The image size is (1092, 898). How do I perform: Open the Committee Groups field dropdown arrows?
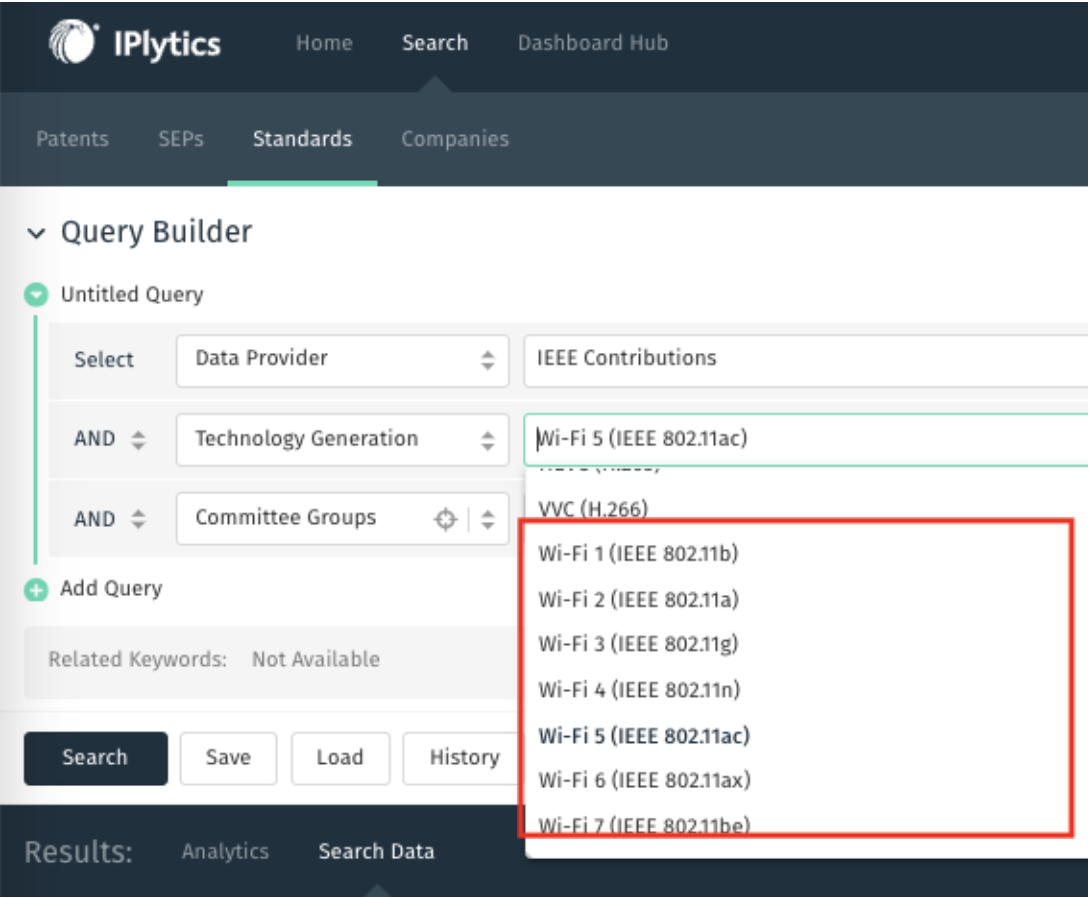point(488,519)
